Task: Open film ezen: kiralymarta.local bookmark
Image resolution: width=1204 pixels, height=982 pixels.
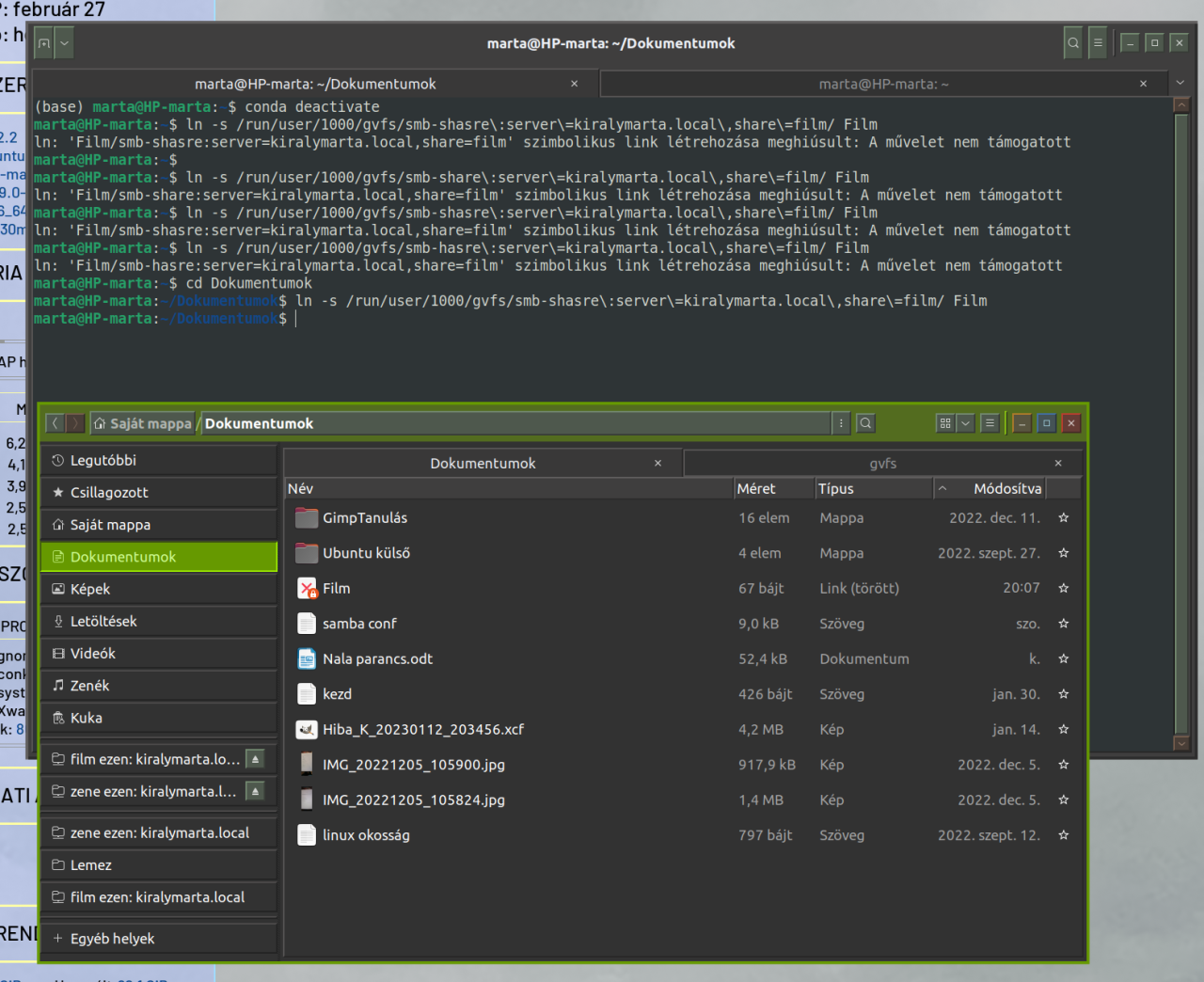Action: click(x=159, y=897)
